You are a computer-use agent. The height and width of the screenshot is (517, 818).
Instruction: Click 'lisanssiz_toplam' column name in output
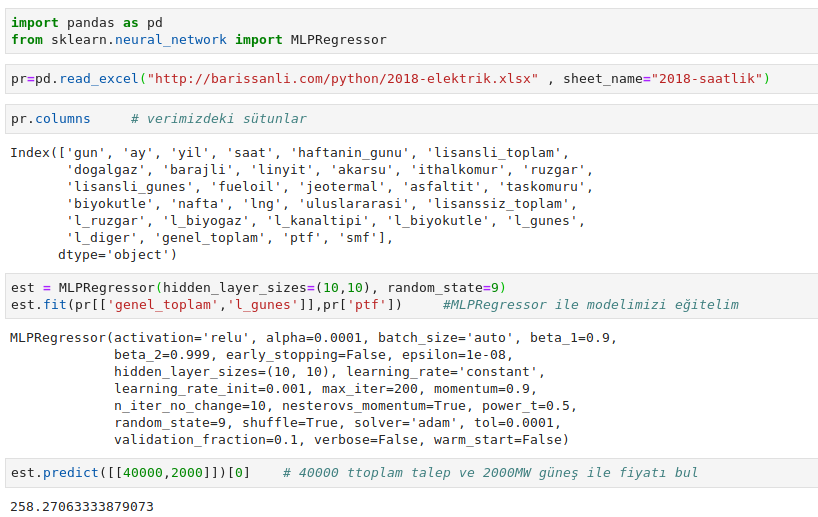[499, 204]
